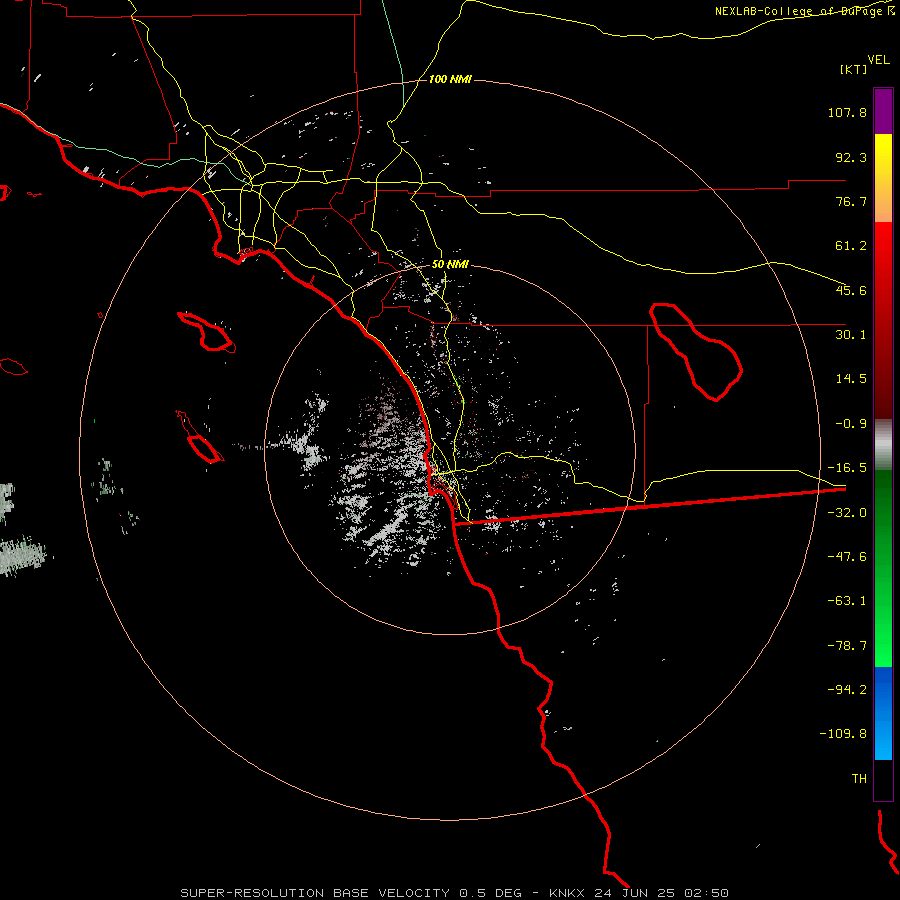The image size is (900, 900).
Task: Select the -94.2 legend value
Action: click(x=847, y=689)
